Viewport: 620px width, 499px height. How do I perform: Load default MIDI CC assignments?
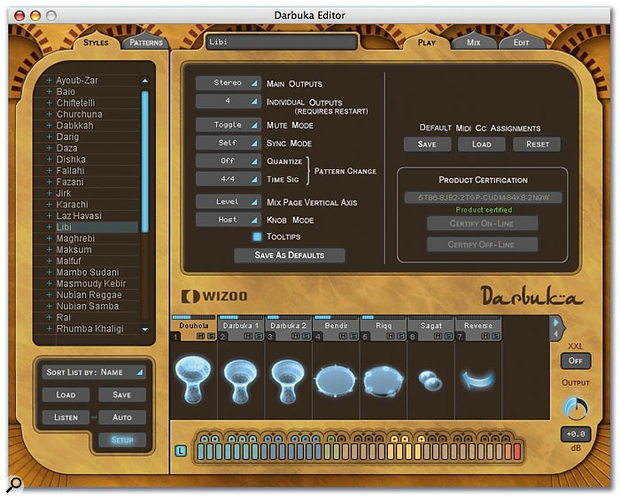(x=481, y=144)
